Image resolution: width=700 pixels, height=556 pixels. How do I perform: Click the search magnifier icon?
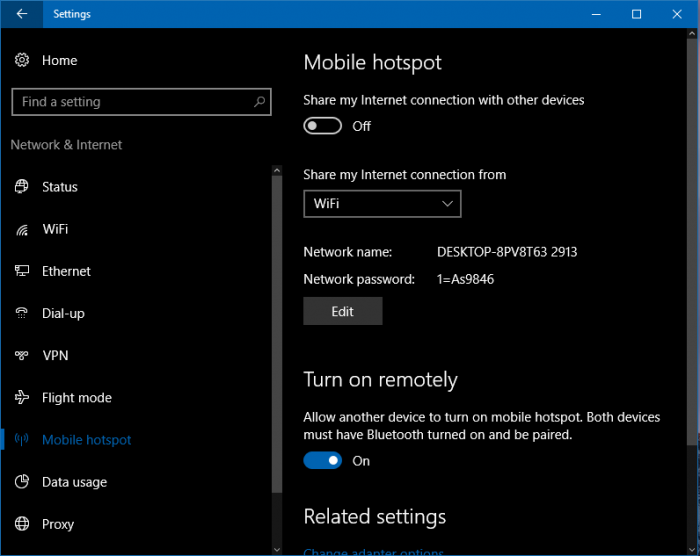(259, 102)
